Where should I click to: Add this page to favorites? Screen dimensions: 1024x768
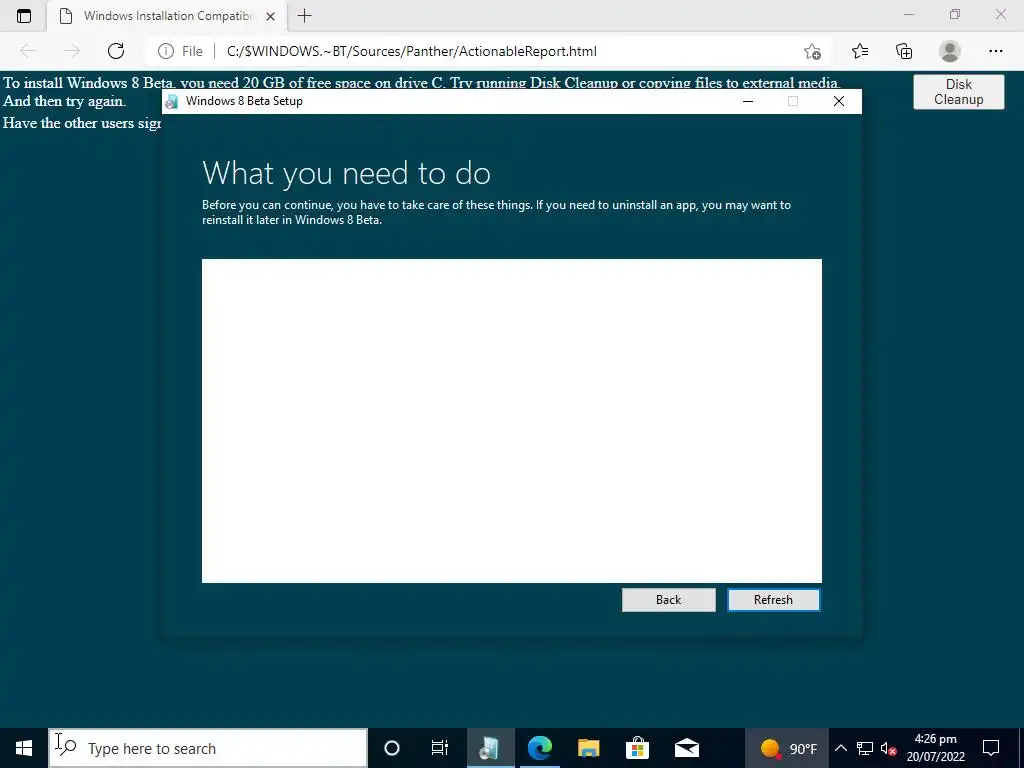coord(812,51)
